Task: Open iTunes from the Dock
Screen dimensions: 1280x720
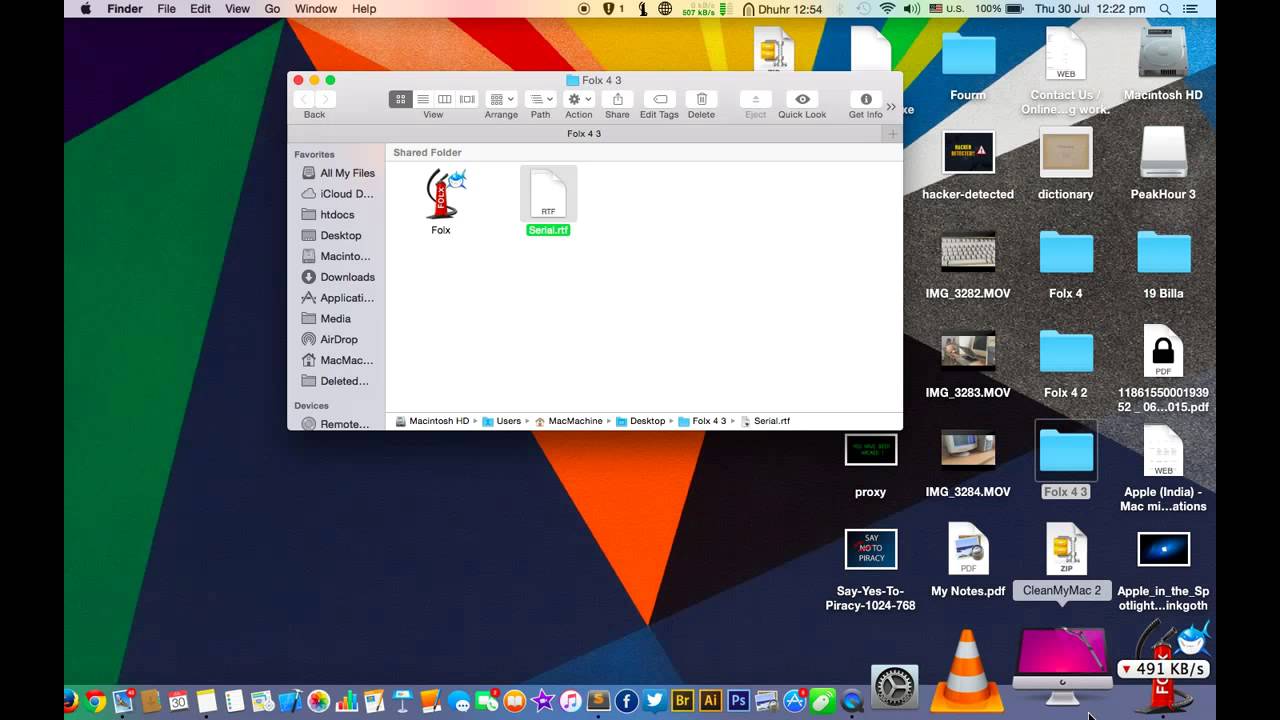Action: coord(571,701)
